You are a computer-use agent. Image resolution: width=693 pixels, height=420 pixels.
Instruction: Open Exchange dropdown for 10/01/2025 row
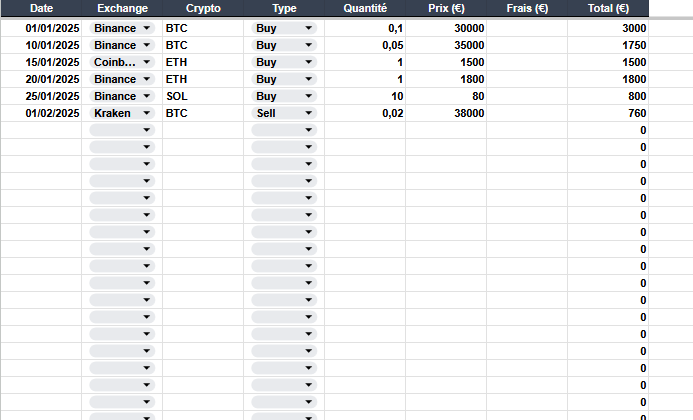pyautogui.click(x=122, y=46)
